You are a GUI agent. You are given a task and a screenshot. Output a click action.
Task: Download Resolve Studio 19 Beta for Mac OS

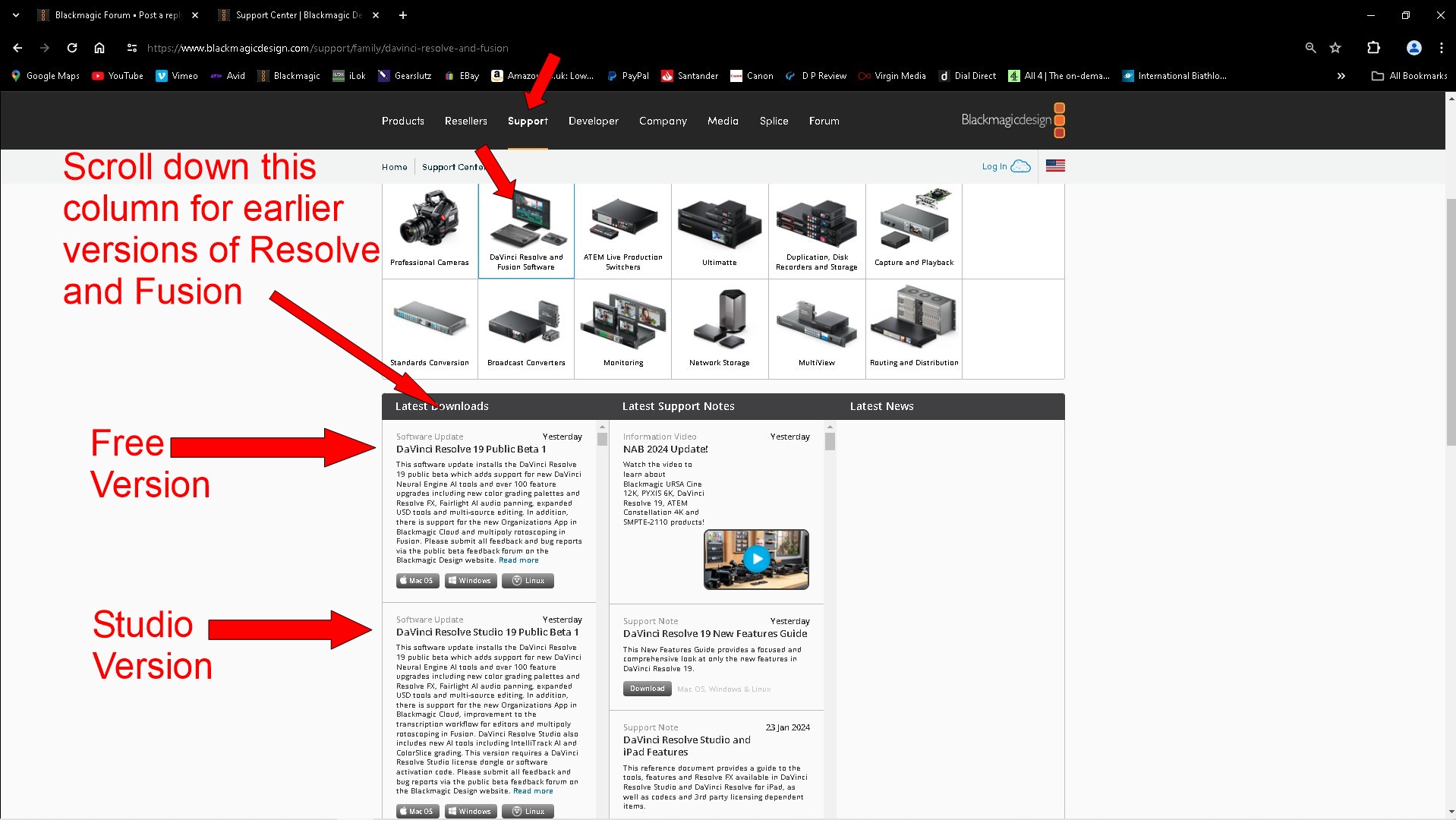tap(418, 811)
